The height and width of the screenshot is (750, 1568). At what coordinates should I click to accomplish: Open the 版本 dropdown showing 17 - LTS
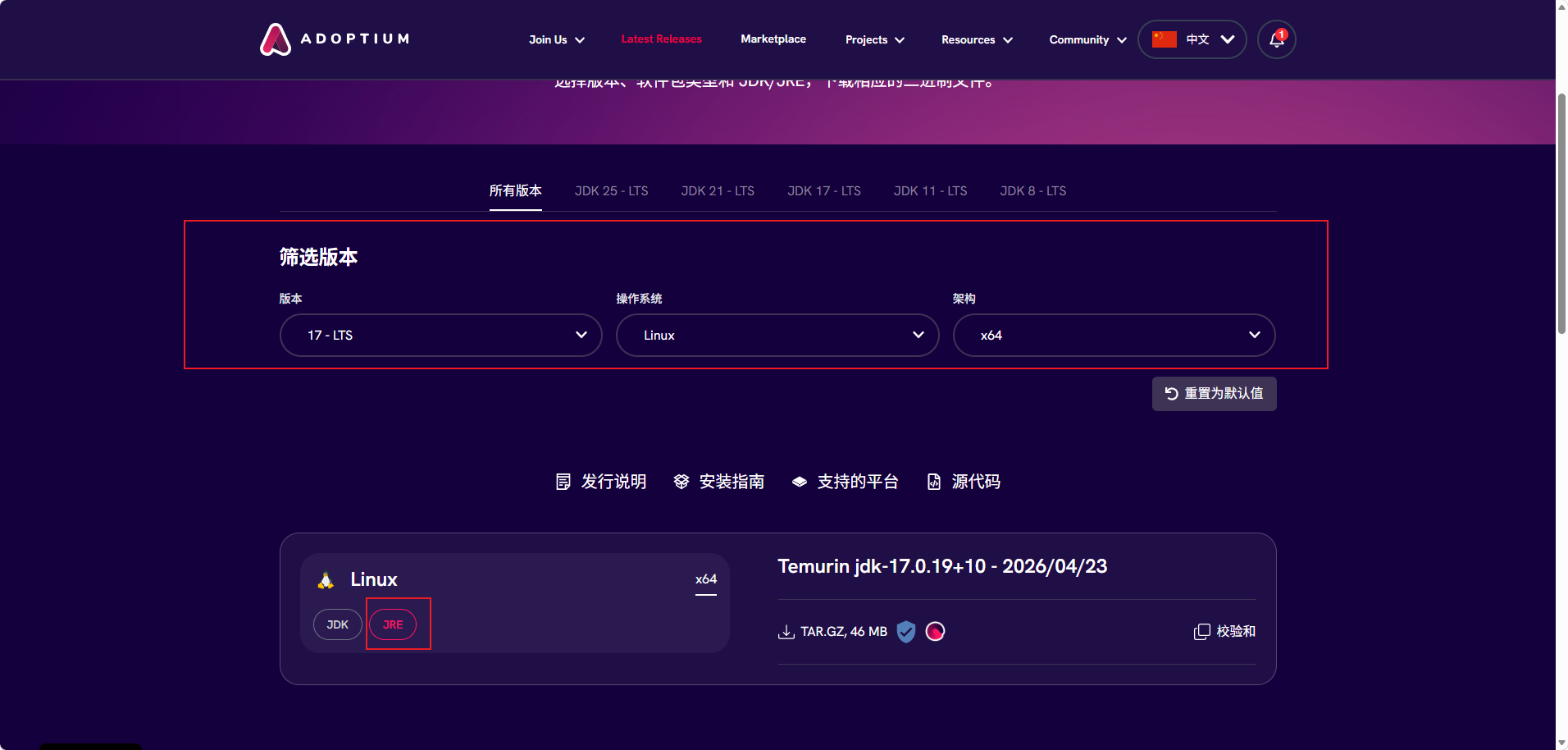pyautogui.click(x=441, y=335)
